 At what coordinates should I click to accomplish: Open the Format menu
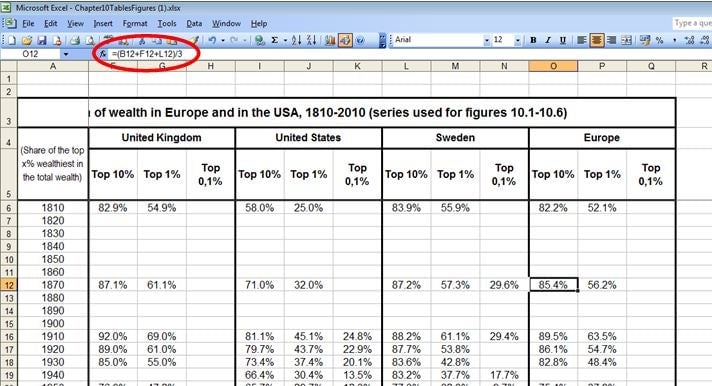[135, 24]
